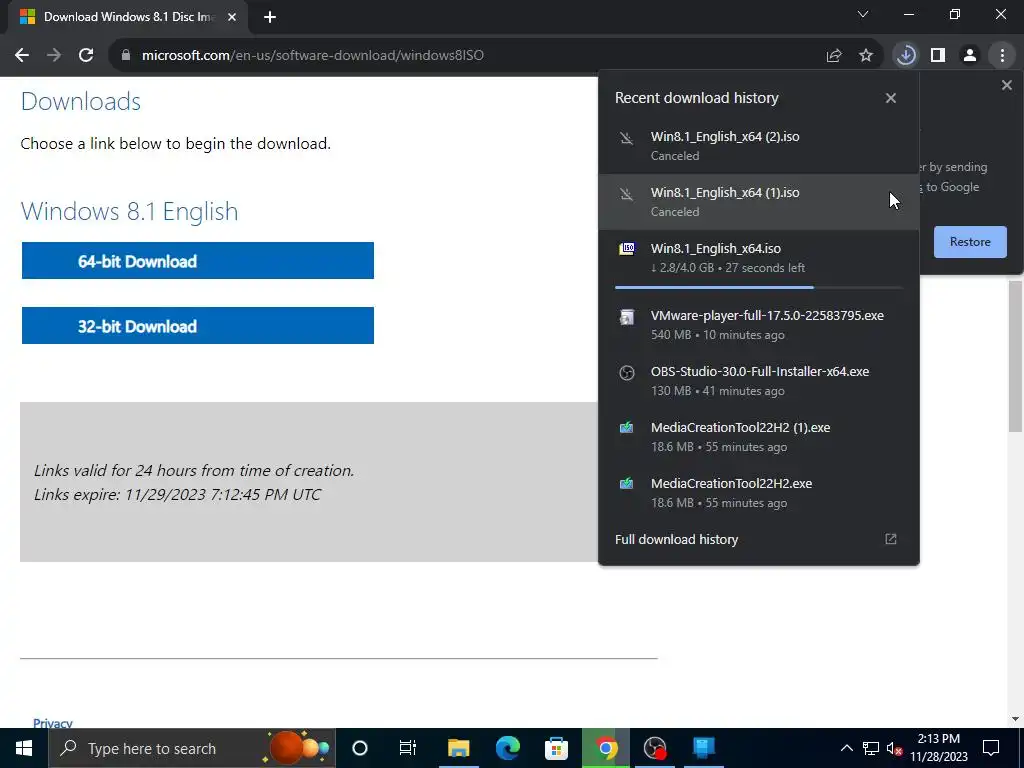Bookmark this page with the star icon
Image resolution: width=1024 pixels, height=768 pixels.
coord(866,56)
